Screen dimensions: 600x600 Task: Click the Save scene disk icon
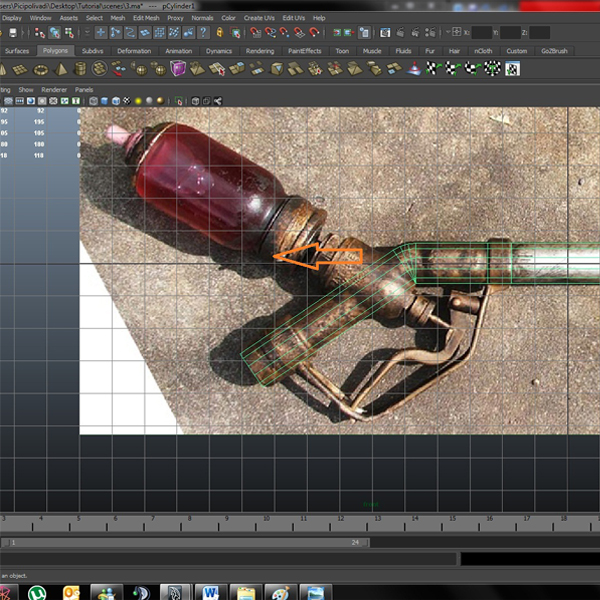[x=13, y=33]
